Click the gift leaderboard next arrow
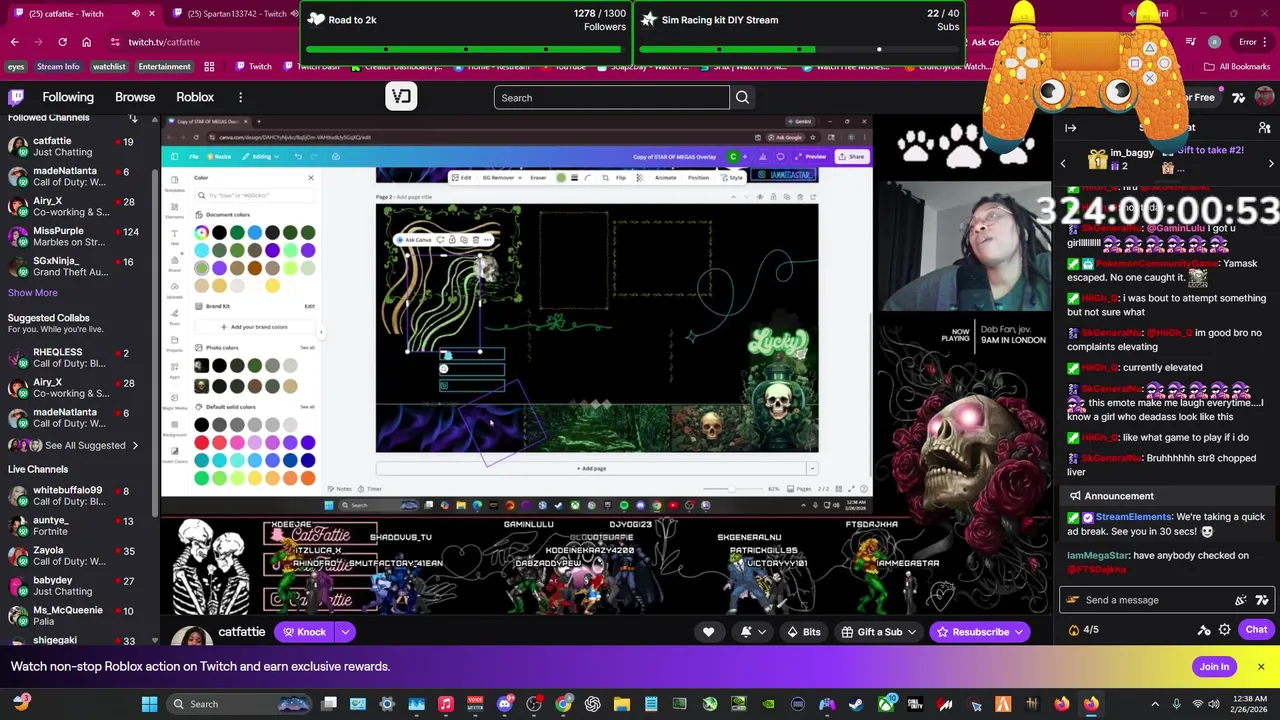1280x720 pixels. tap(1271, 163)
